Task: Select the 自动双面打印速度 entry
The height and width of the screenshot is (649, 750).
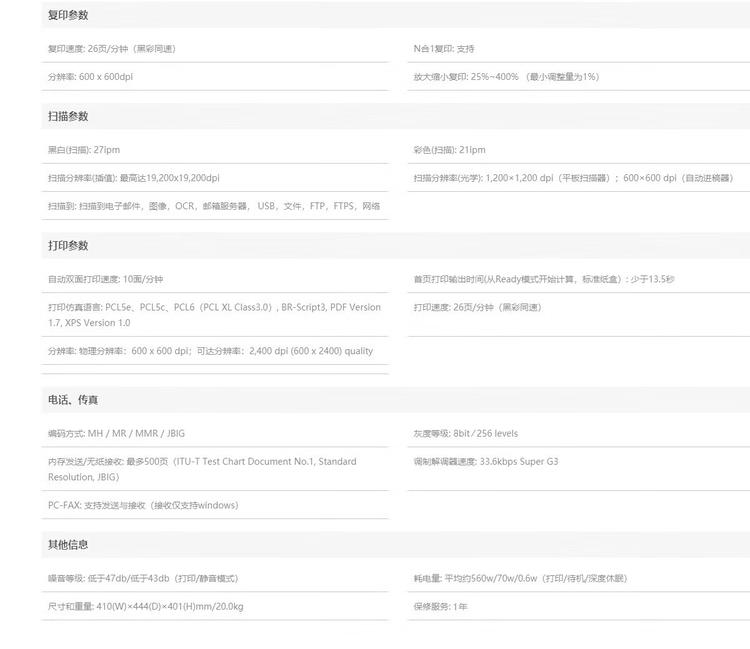Action: point(105,279)
